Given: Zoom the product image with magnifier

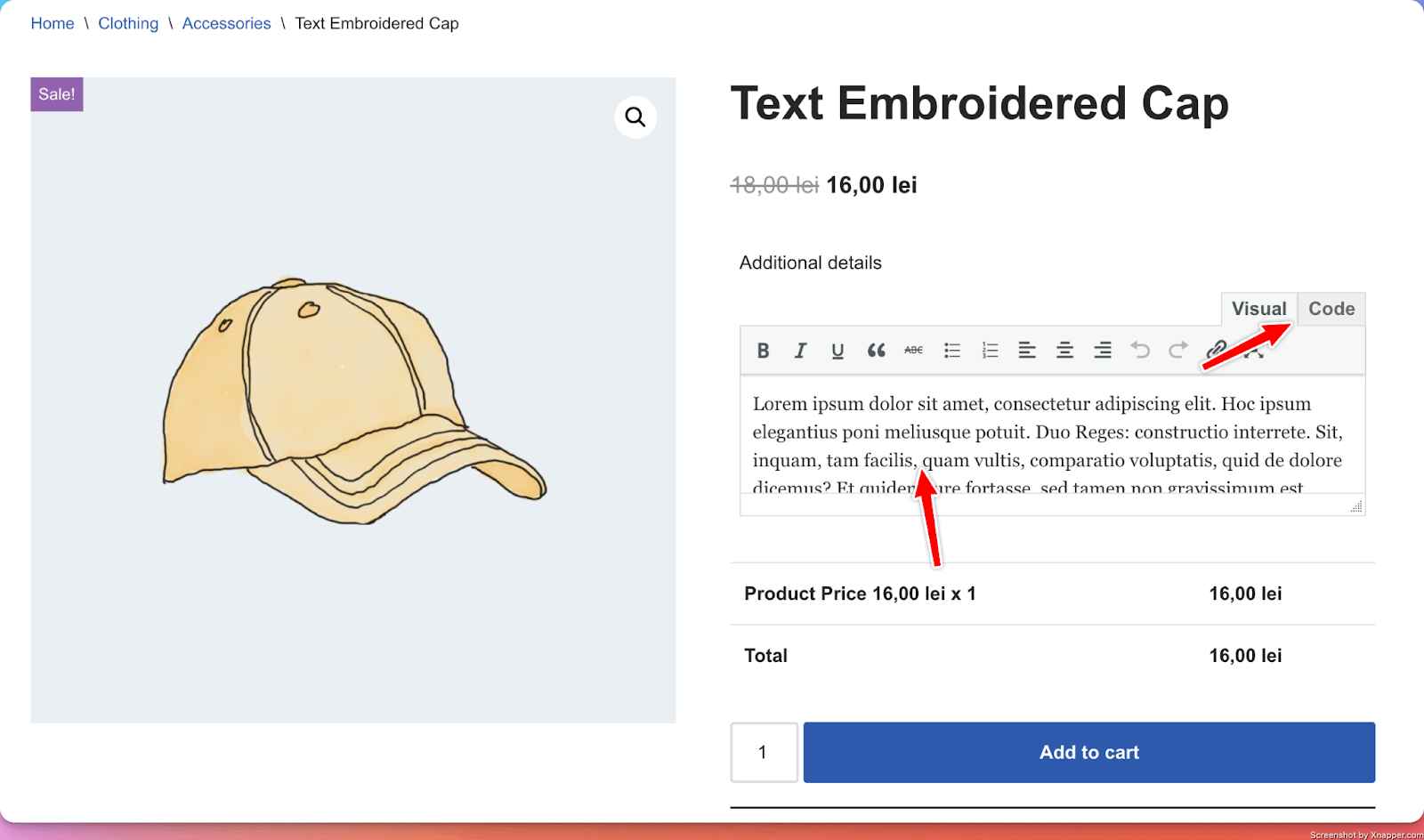Looking at the screenshot, I should 635,117.
